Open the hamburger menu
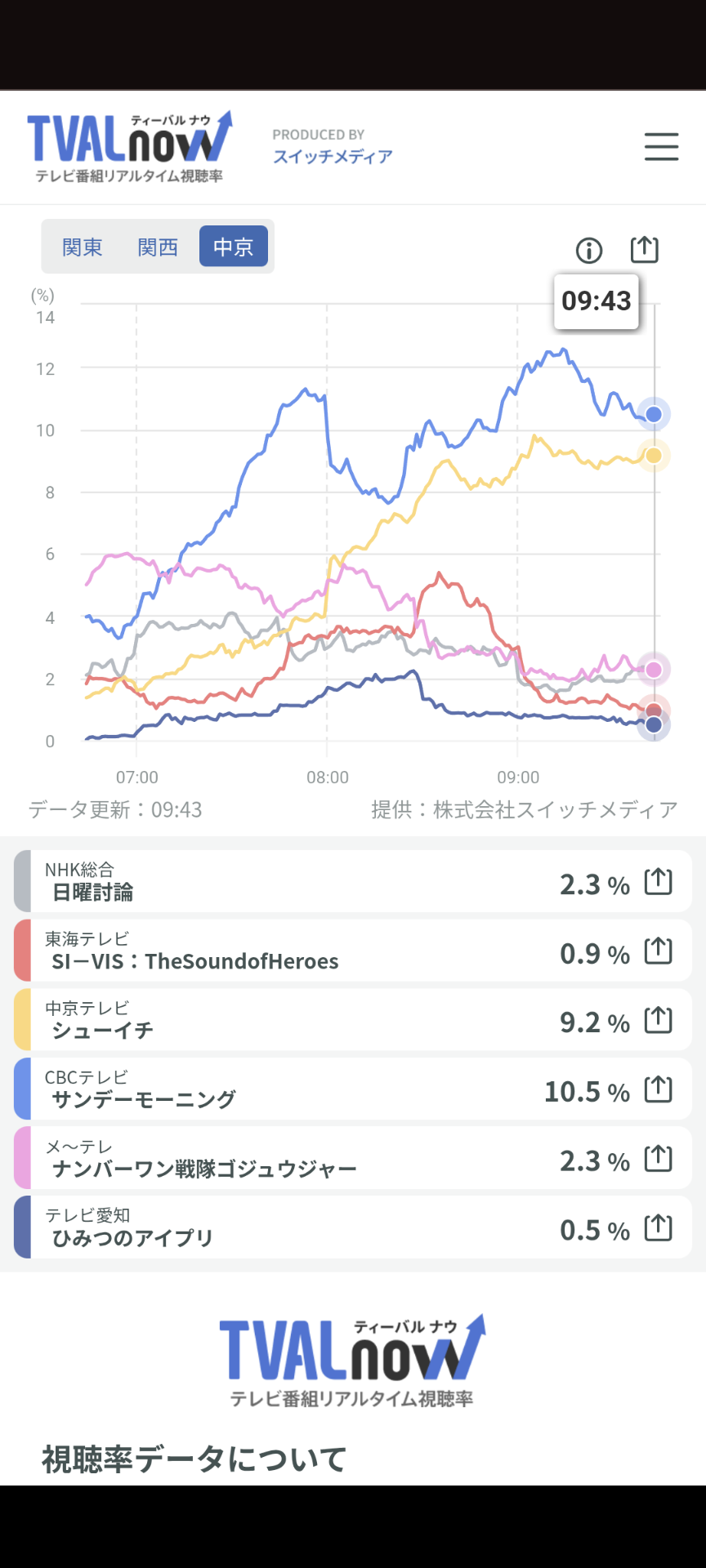This screenshot has width=706, height=1568. click(661, 147)
